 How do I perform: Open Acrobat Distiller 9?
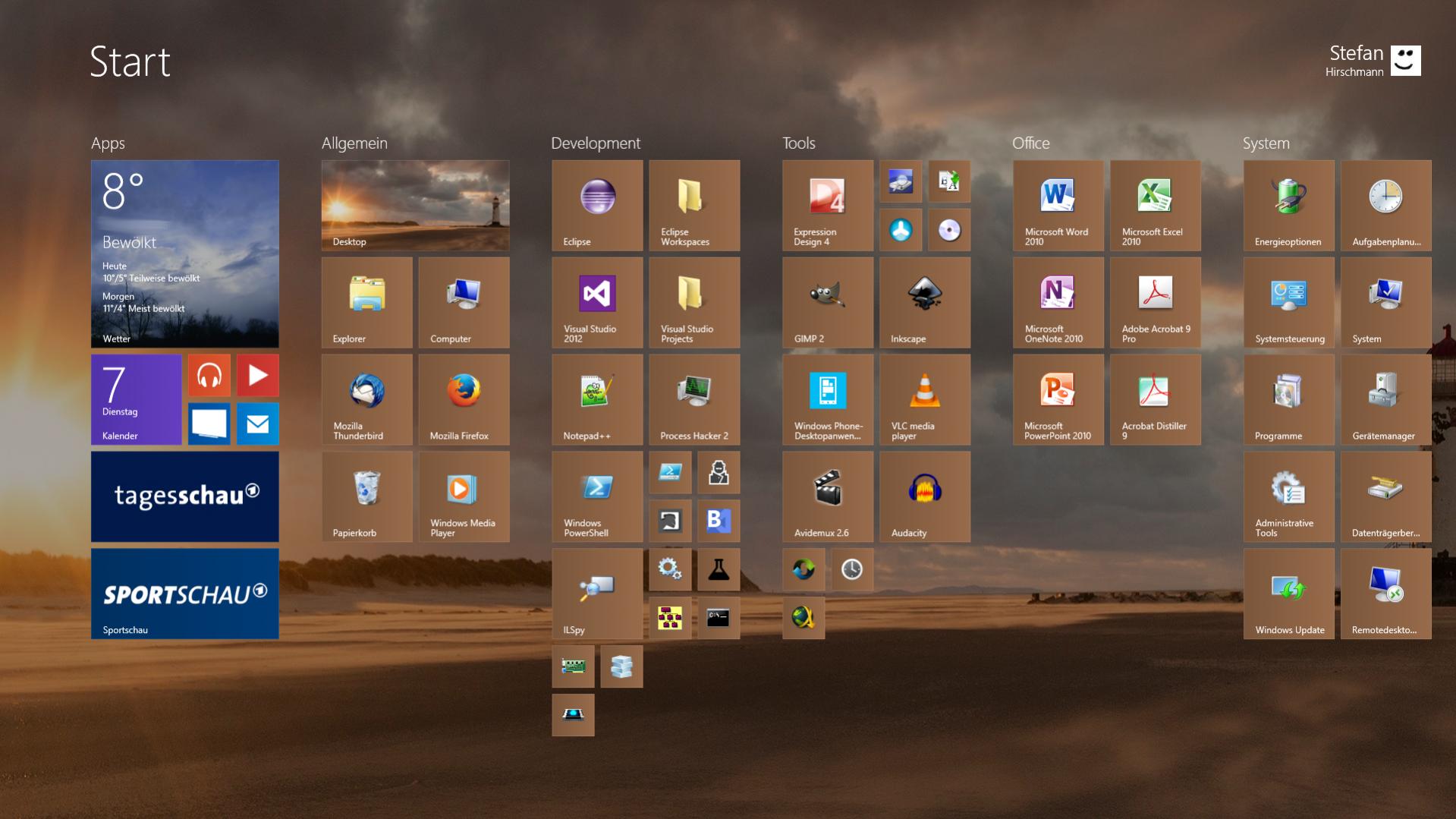click(x=1156, y=399)
